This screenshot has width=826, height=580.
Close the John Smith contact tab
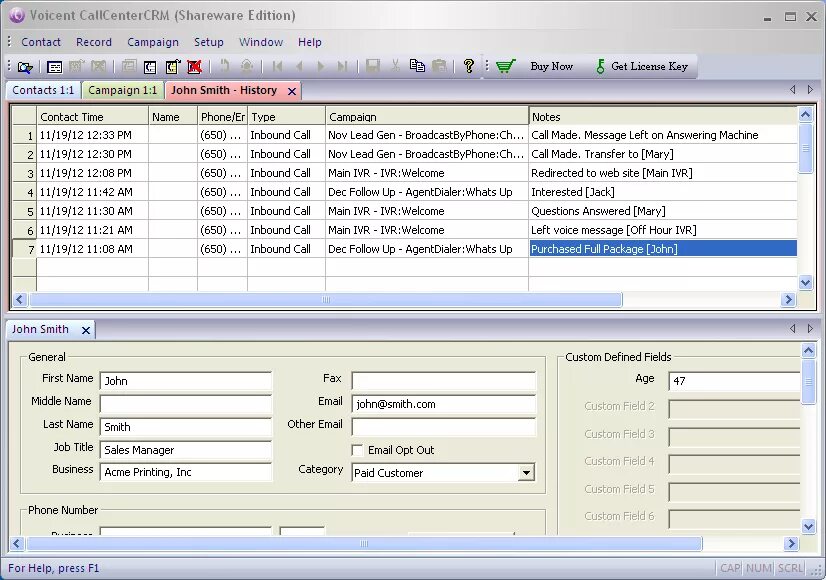coord(86,330)
